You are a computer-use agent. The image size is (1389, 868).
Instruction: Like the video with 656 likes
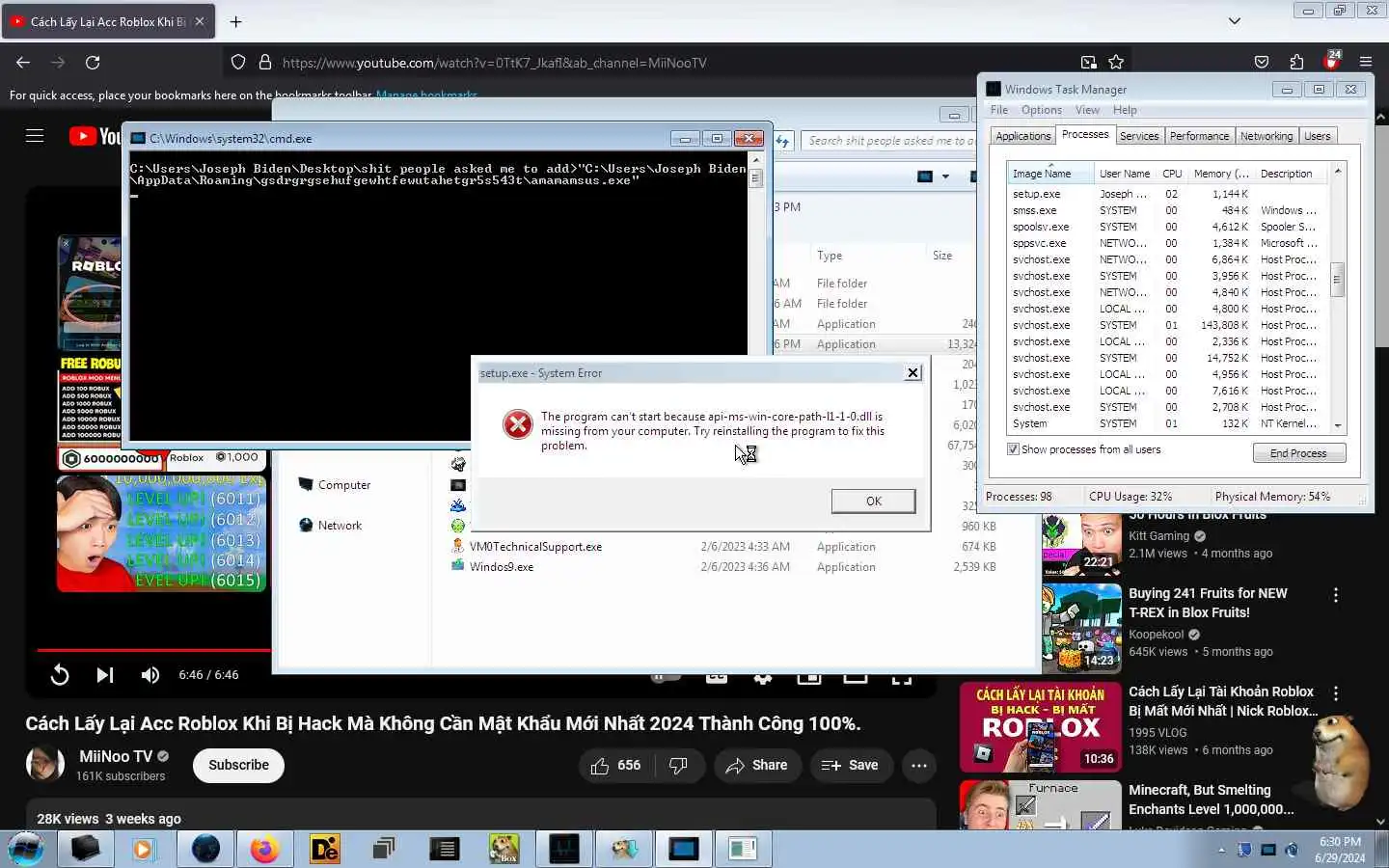pos(616,766)
